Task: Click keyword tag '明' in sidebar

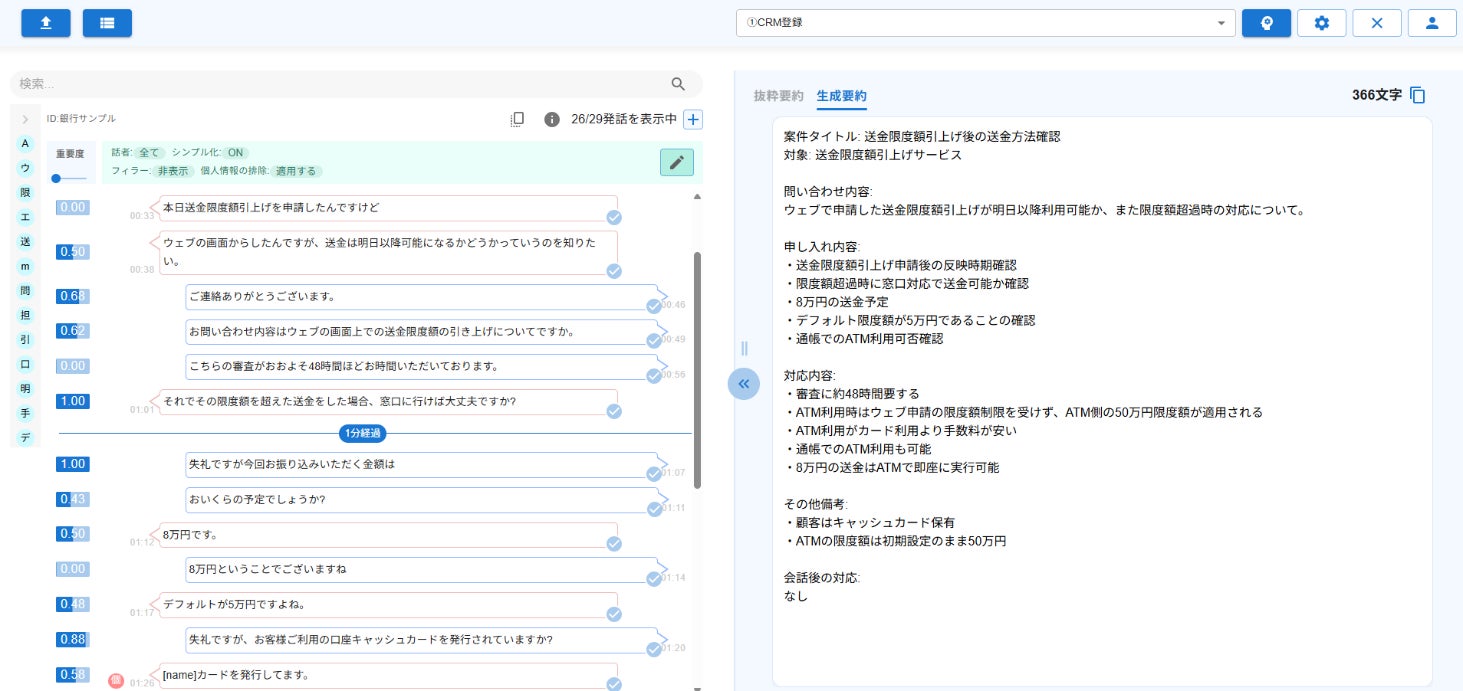Action: pyautogui.click(x=25, y=388)
